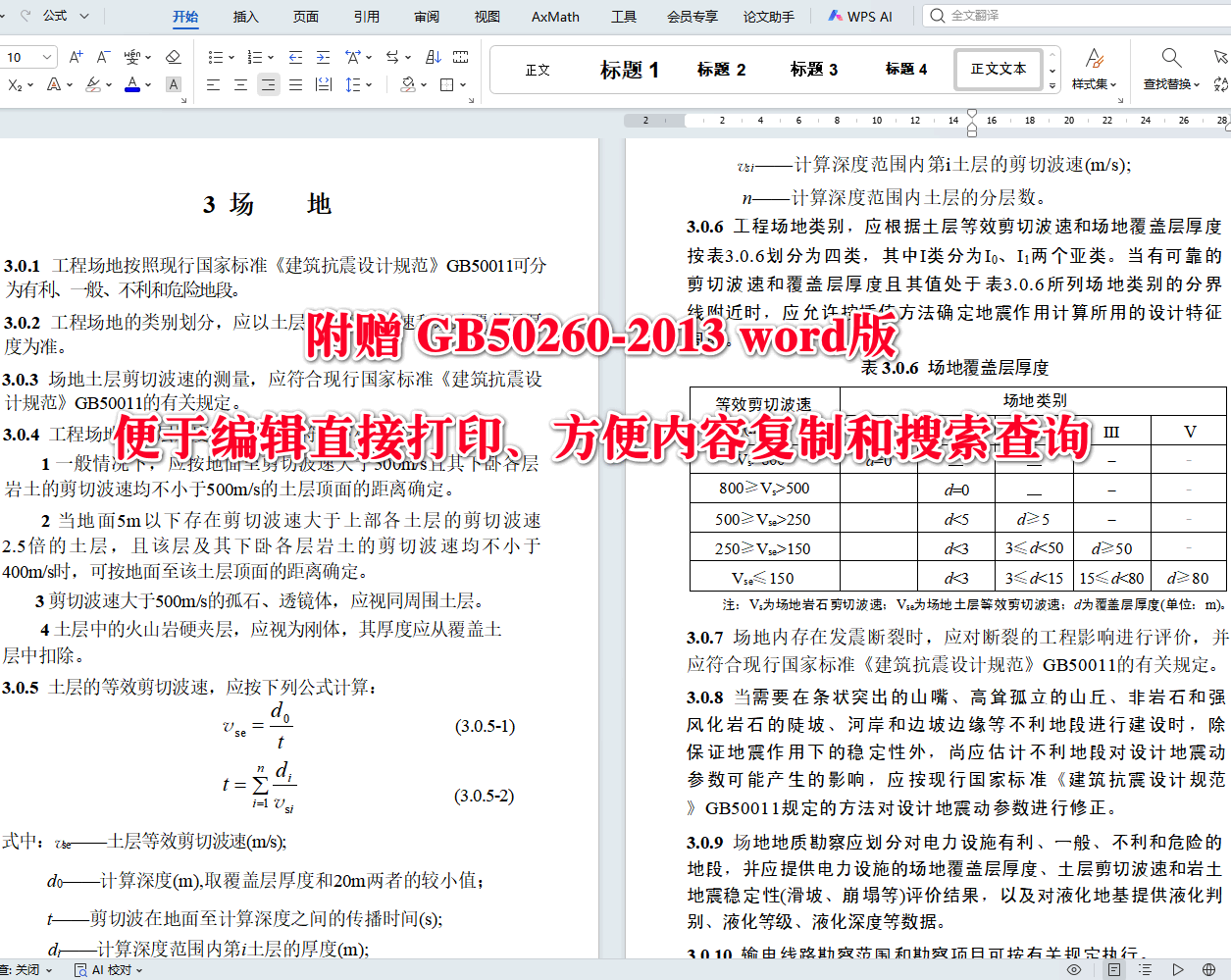Viewport: 1231px width, 980px height.
Task: Apply the 正文 style
Action: click(538, 70)
